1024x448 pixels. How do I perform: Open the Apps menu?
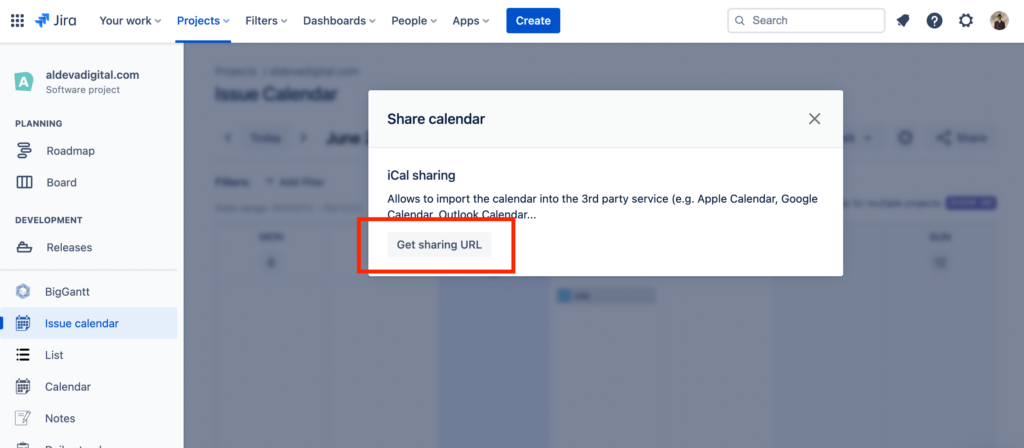[471, 21]
